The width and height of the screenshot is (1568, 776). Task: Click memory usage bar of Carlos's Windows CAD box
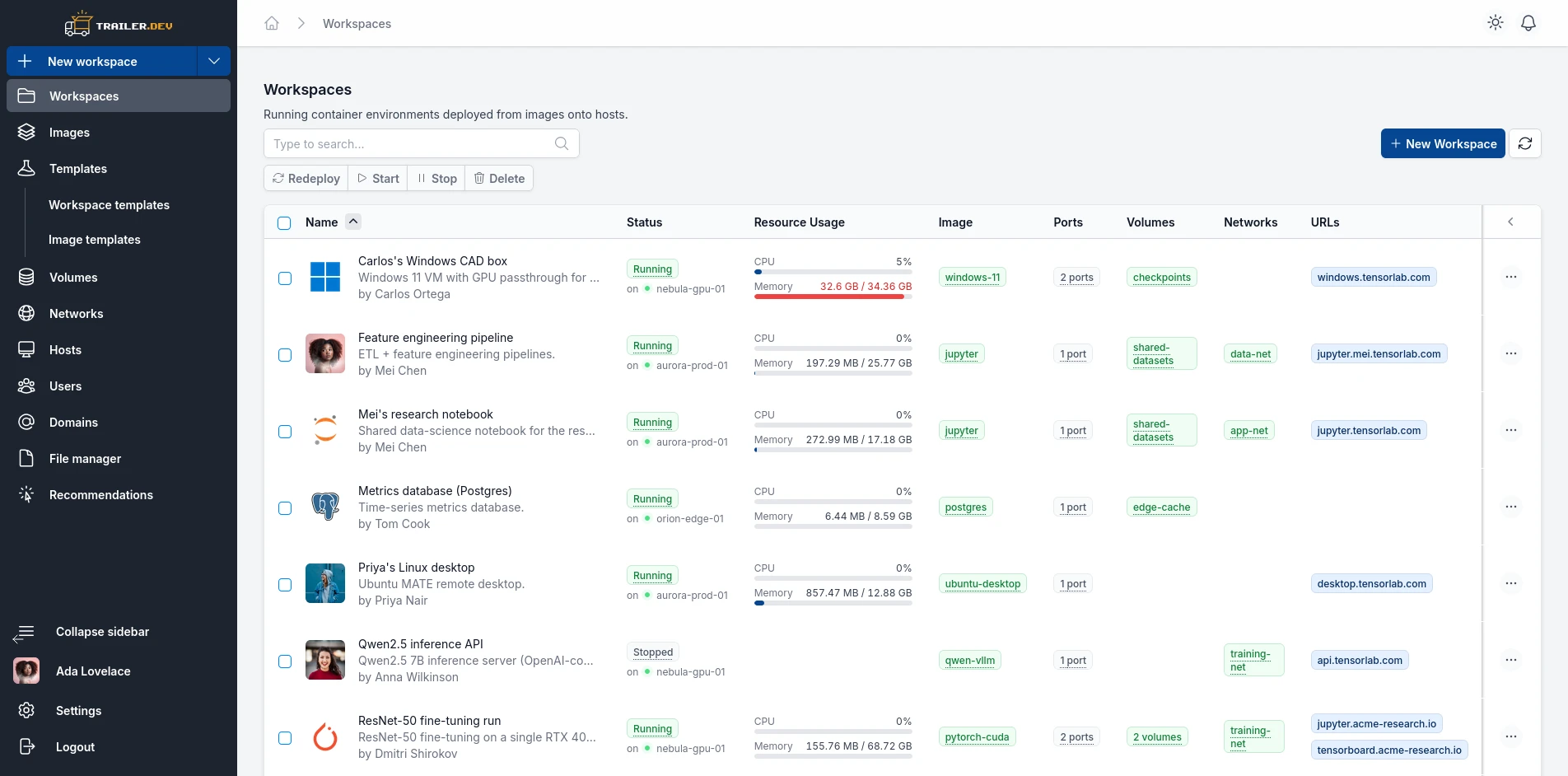coord(833,297)
